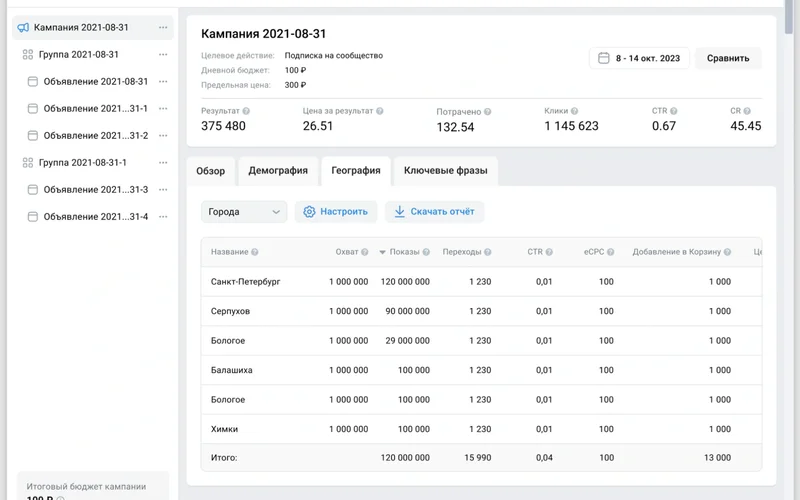
Task: Click Итоговый бюджет кампании label
Action: coord(86,487)
